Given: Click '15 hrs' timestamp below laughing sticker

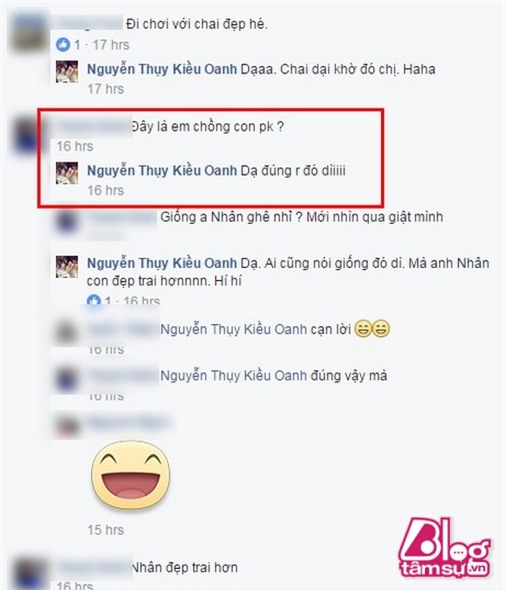Looking at the screenshot, I should pos(106,530).
